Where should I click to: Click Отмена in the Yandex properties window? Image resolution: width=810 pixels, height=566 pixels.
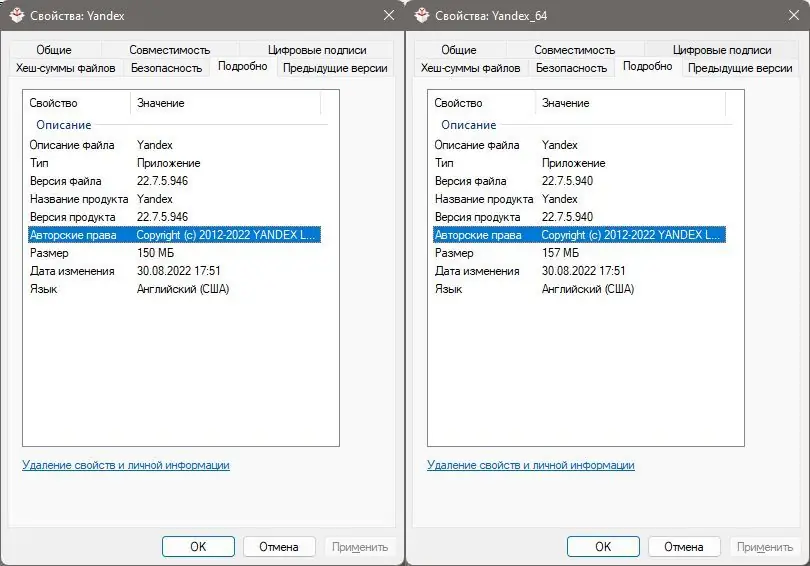coord(279,546)
